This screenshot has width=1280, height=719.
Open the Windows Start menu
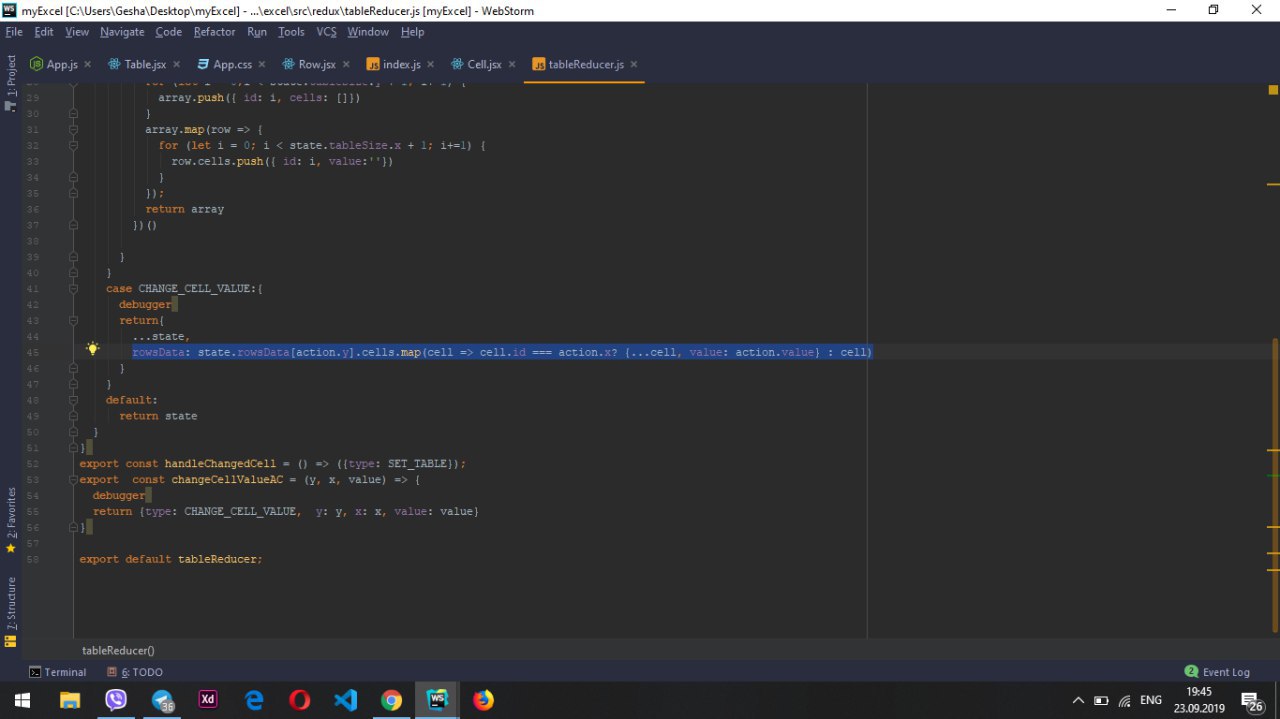pyautogui.click(x=22, y=700)
